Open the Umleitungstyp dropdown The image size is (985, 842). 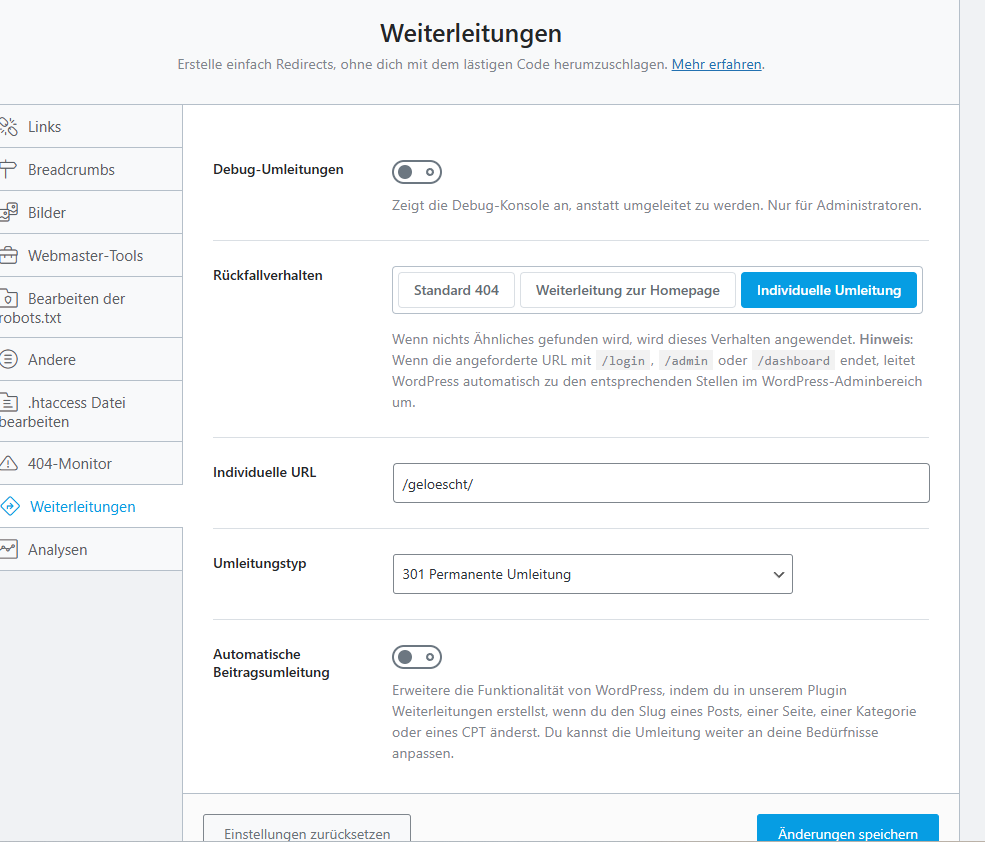coord(592,574)
